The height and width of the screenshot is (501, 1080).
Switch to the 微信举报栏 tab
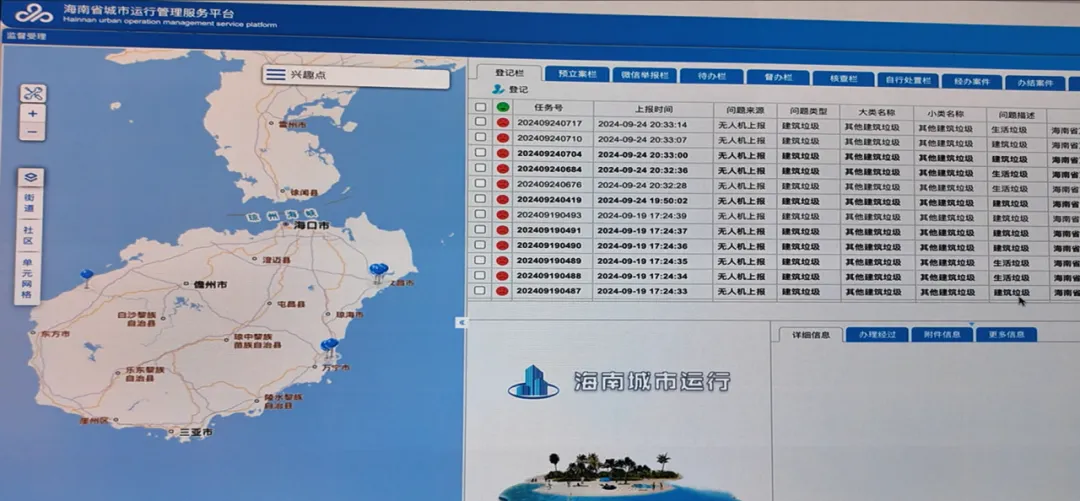point(644,75)
